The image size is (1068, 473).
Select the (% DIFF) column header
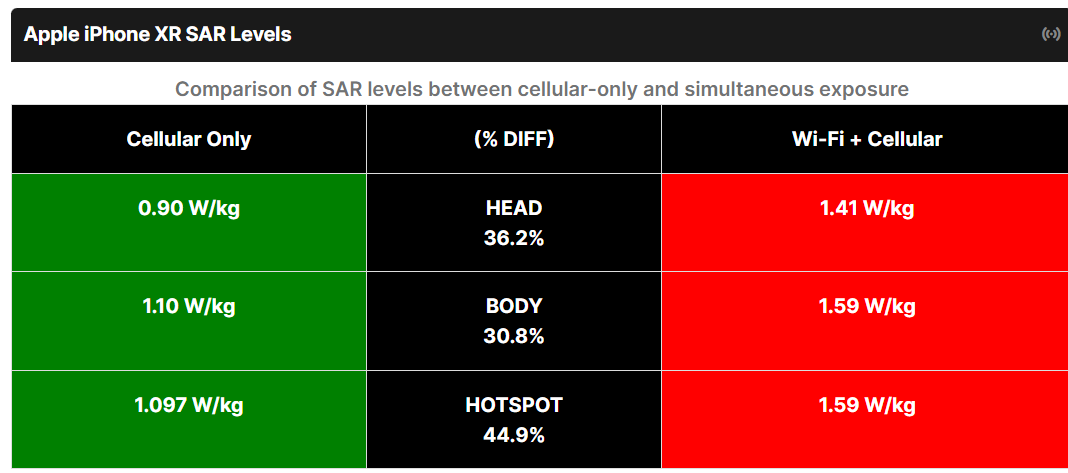click(514, 139)
